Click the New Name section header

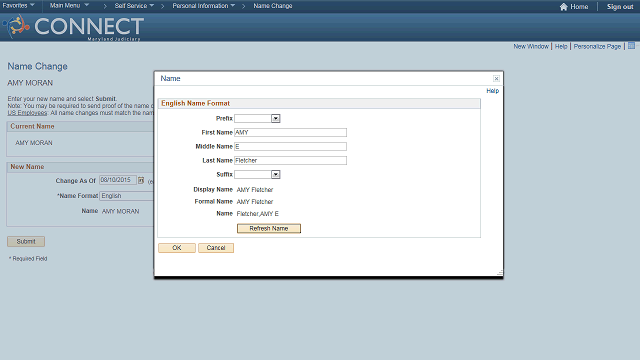pyautogui.click(x=27, y=167)
